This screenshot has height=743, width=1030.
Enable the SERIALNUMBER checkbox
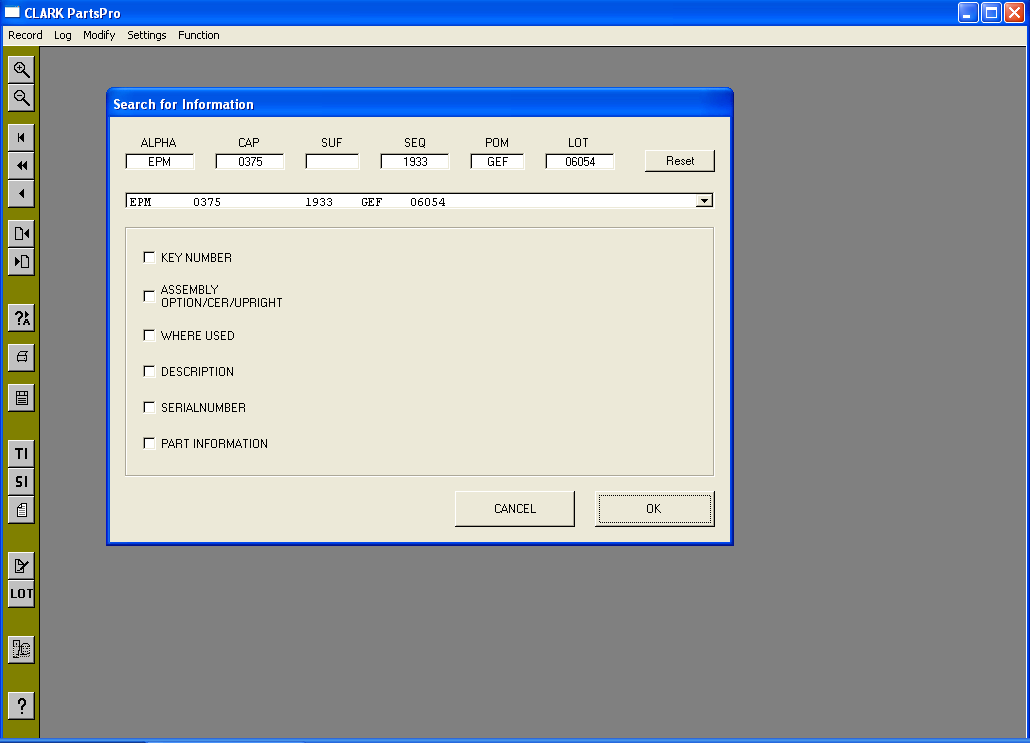click(149, 408)
